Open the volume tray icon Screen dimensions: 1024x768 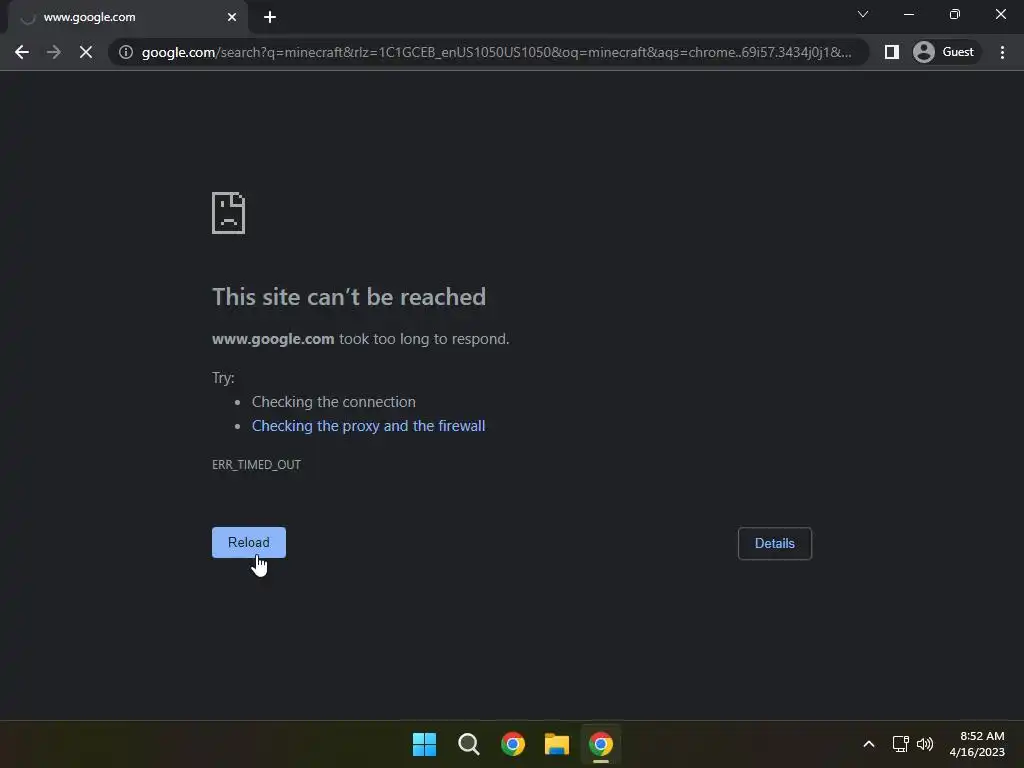pyautogui.click(x=925, y=744)
